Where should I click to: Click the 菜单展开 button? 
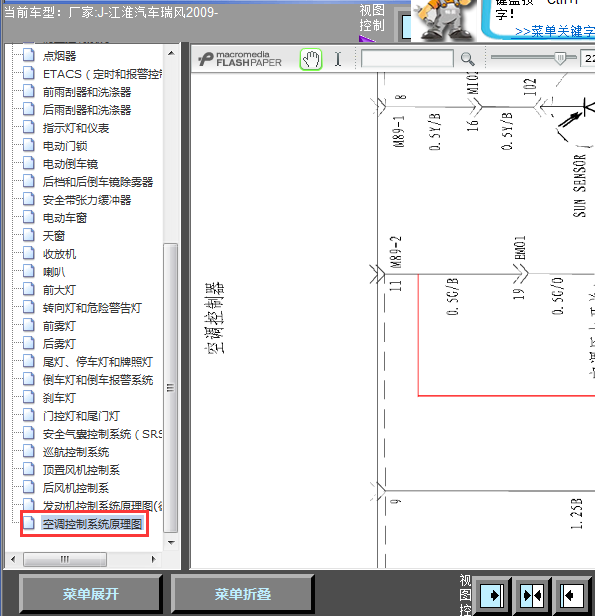(x=91, y=594)
